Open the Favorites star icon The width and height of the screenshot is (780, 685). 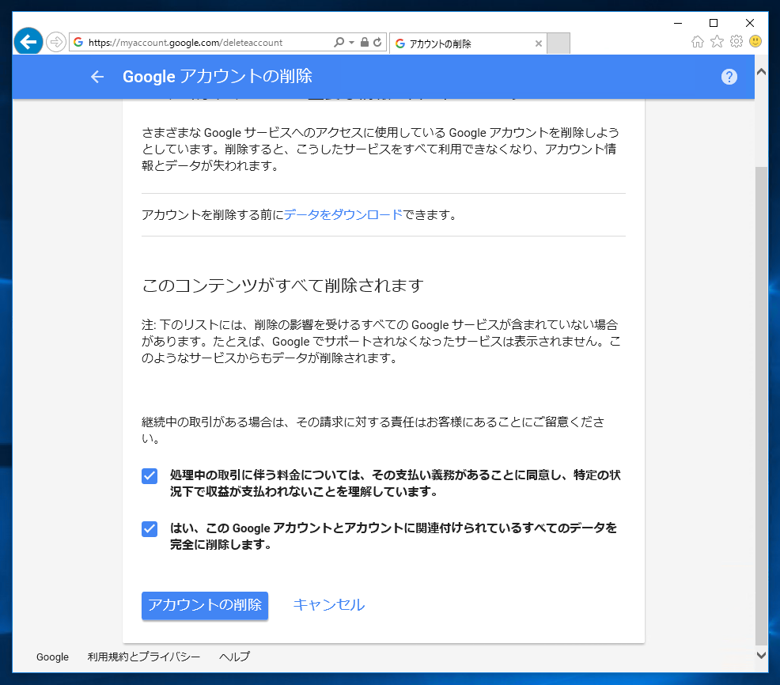pos(717,41)
